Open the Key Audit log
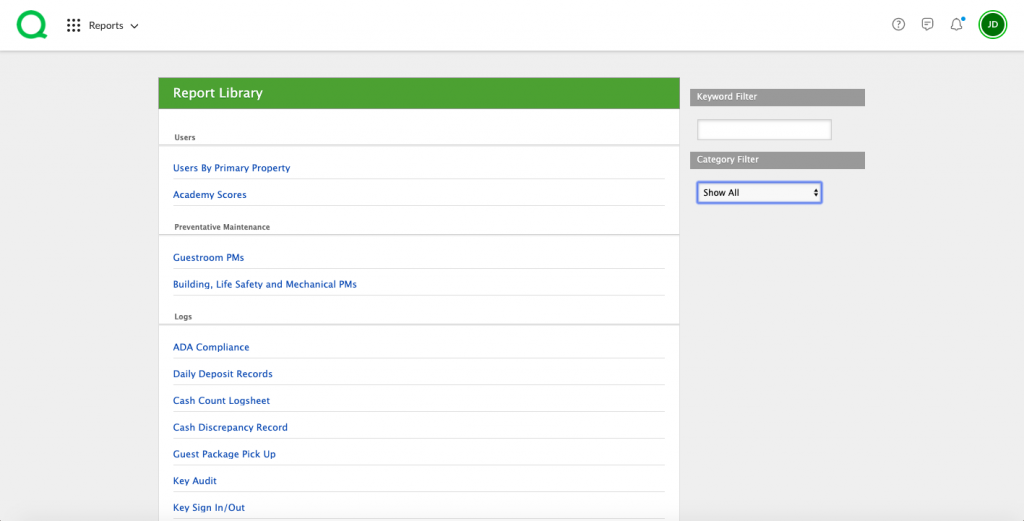1024x521 pixels. [194, 481]
